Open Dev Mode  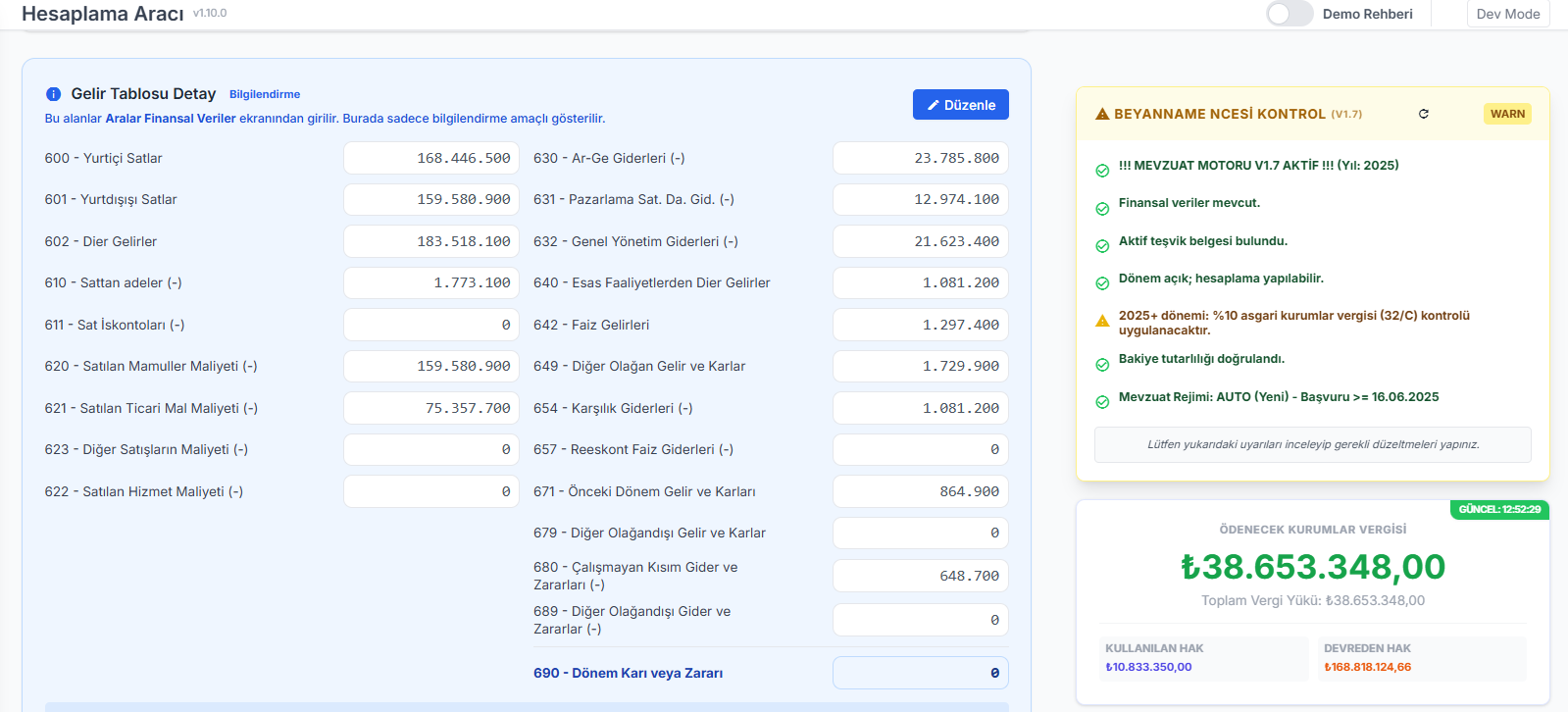[1508, 14]
